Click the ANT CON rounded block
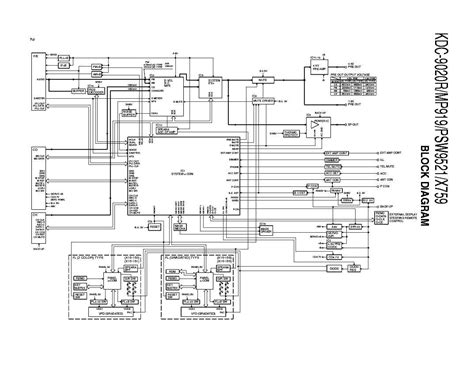This screenshot has width=474, height=379. click(x=332, y=180)
